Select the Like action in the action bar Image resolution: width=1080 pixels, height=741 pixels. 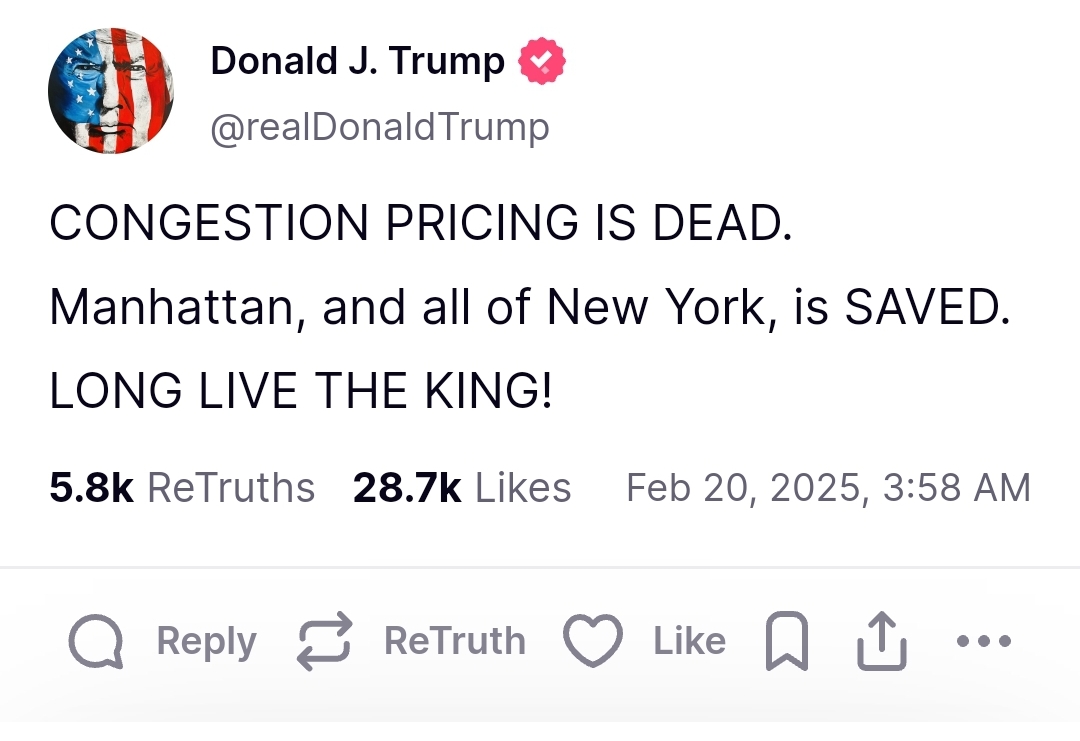click(688, 641)
